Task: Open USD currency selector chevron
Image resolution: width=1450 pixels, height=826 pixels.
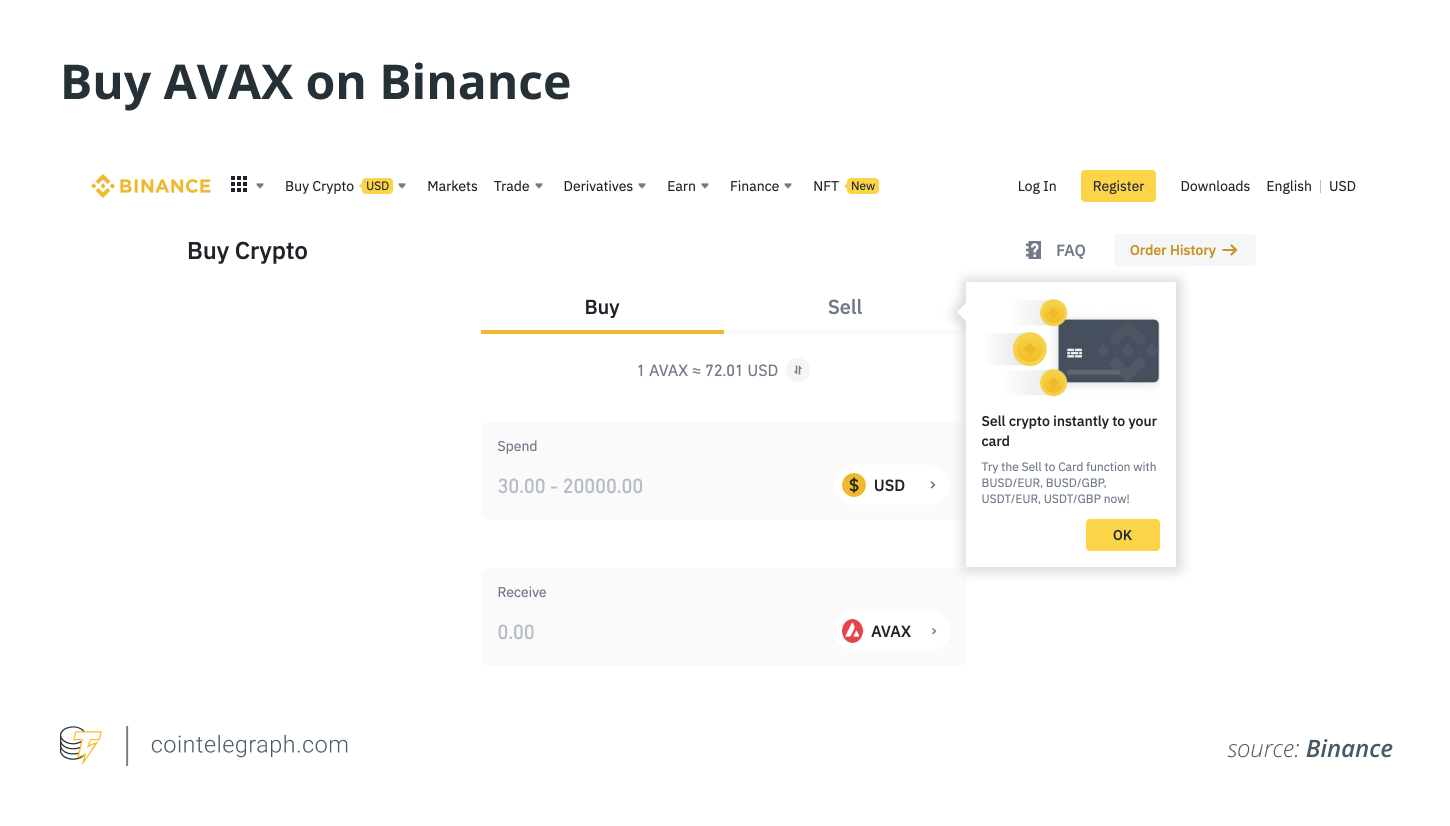Action: tap(933, 486)
